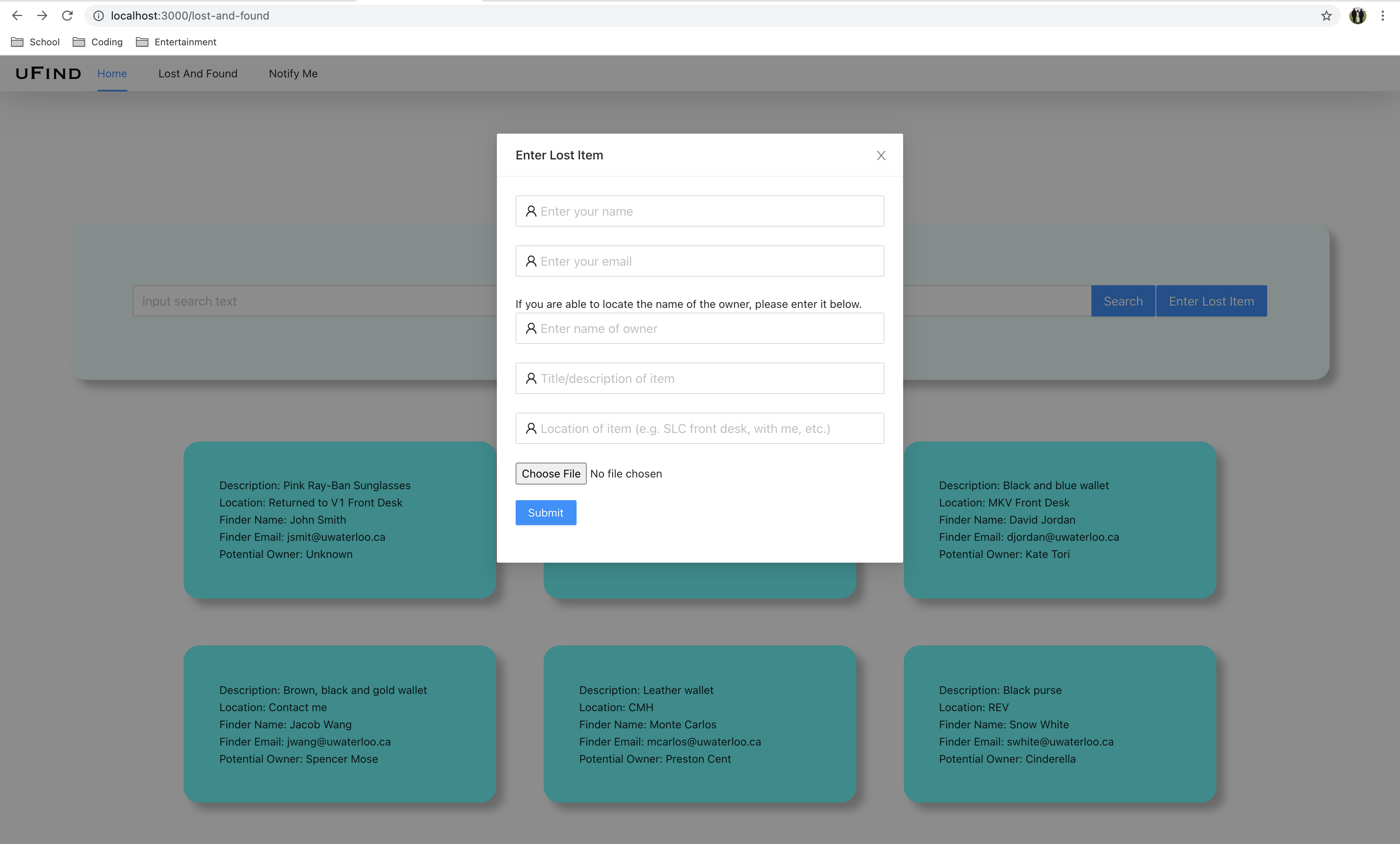Open the browser three-dot menu
This screenshot has width=1400, height=844.
(1382, 15)
